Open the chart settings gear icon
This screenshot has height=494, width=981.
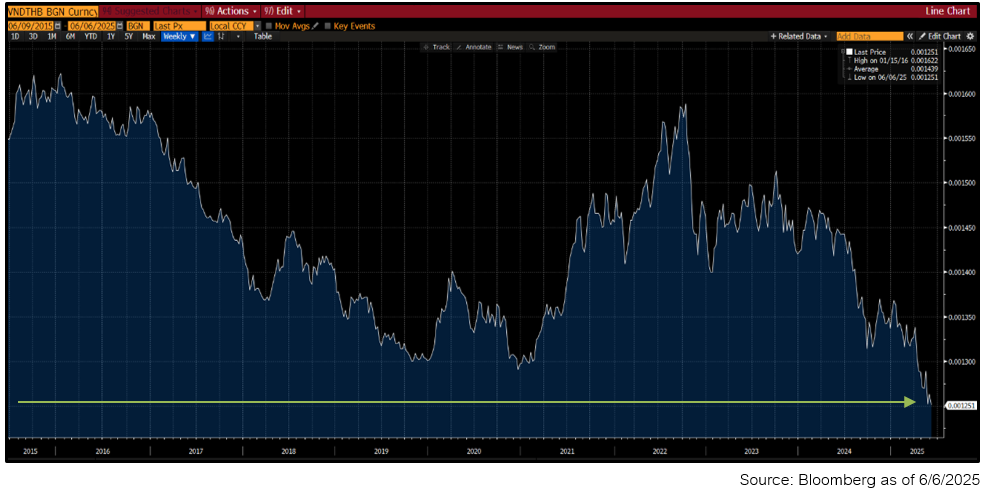(970, 36)
